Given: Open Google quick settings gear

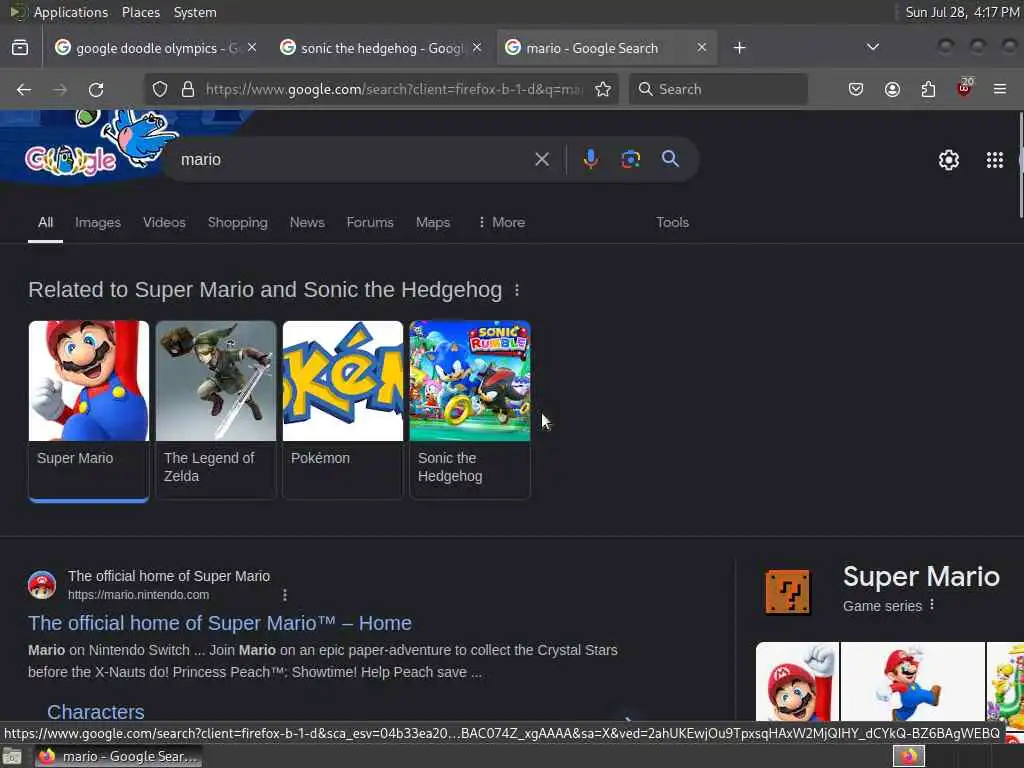Looking at the screenshot, I should (948, 160).
